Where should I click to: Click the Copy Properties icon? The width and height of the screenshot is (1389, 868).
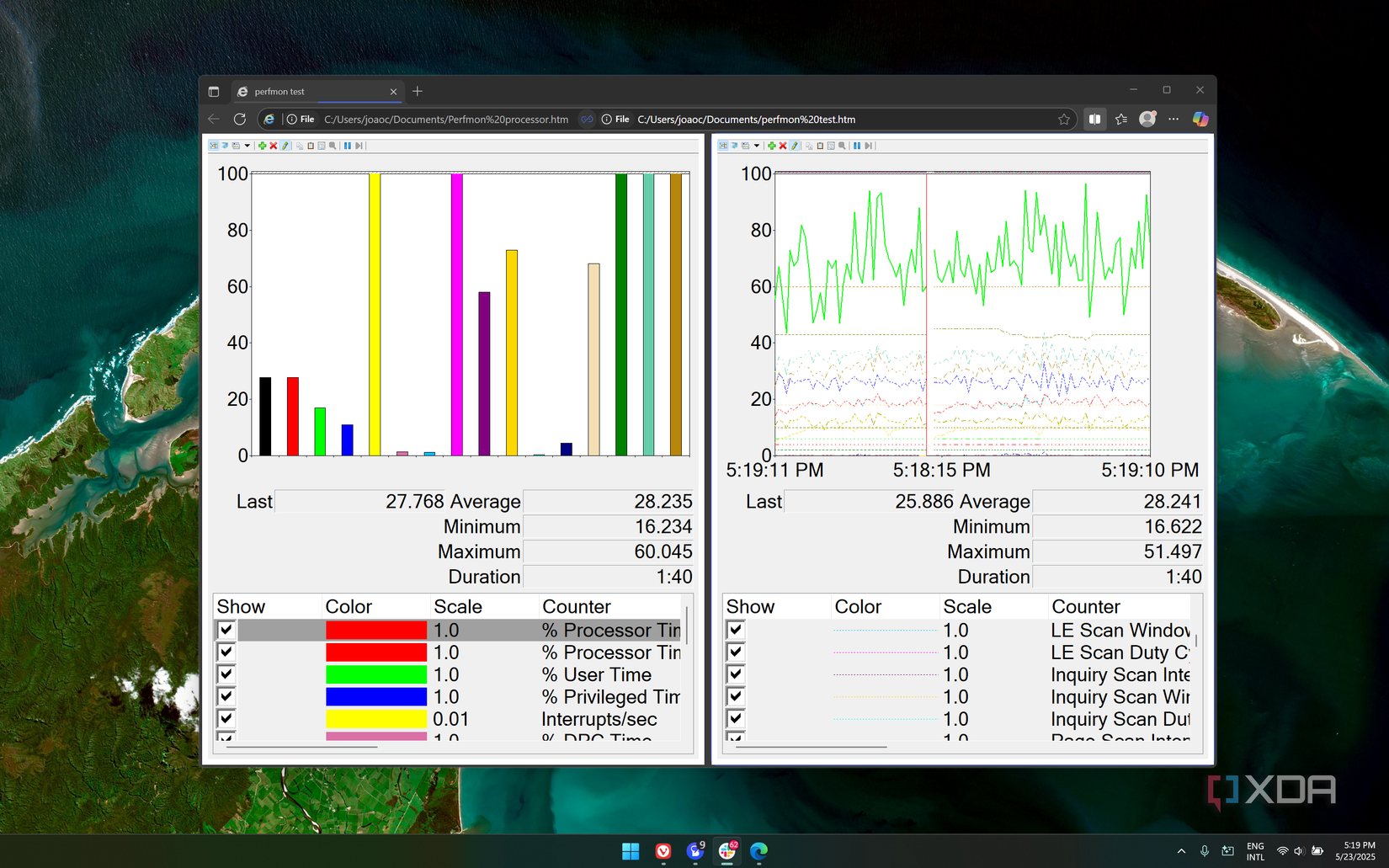pyautogui.click(x=301, y=146)
